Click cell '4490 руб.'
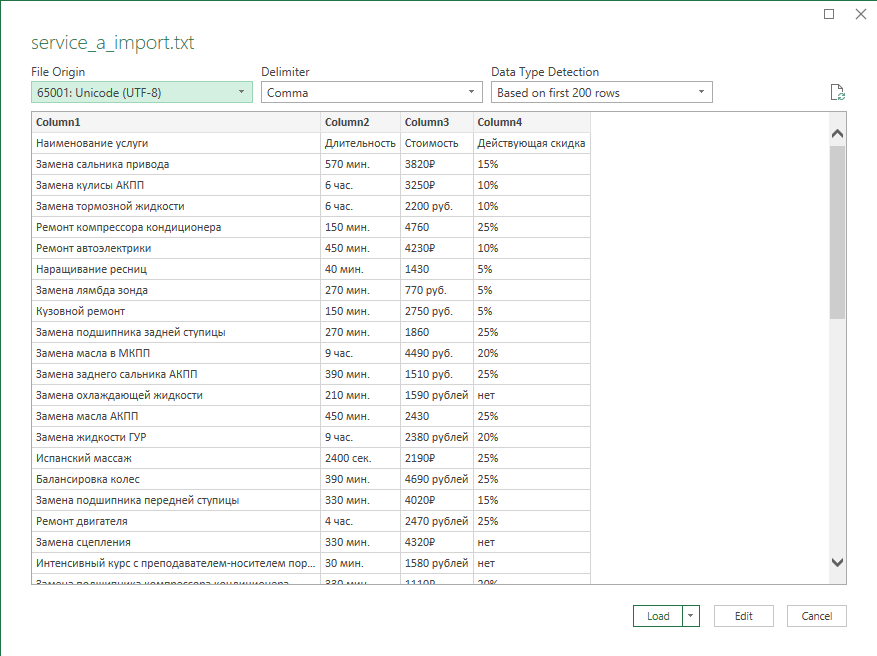The height and width of the screenshot is (656, 877). pyautogui.click(x=437, y=353)
